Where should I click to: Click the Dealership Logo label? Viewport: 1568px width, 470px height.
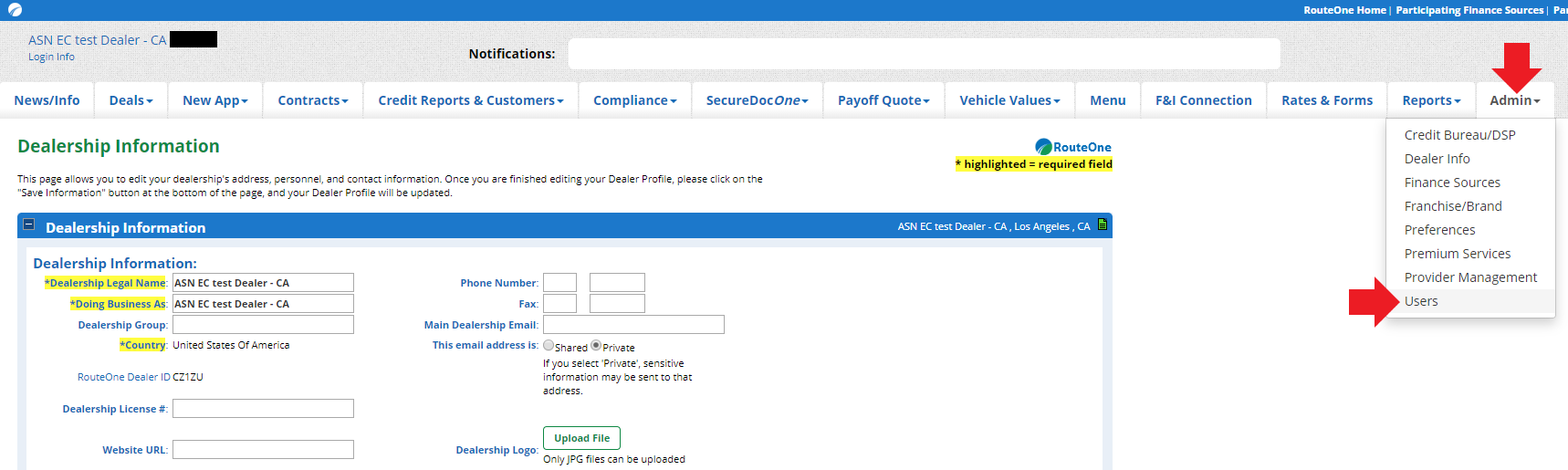click(497, 450)
